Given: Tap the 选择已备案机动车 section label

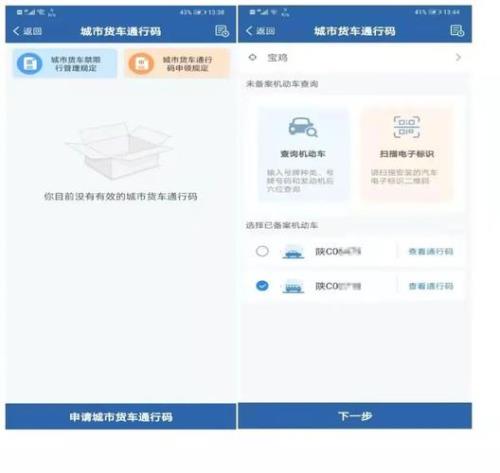Looking at the screenshot, I should (x=282, y=225).
